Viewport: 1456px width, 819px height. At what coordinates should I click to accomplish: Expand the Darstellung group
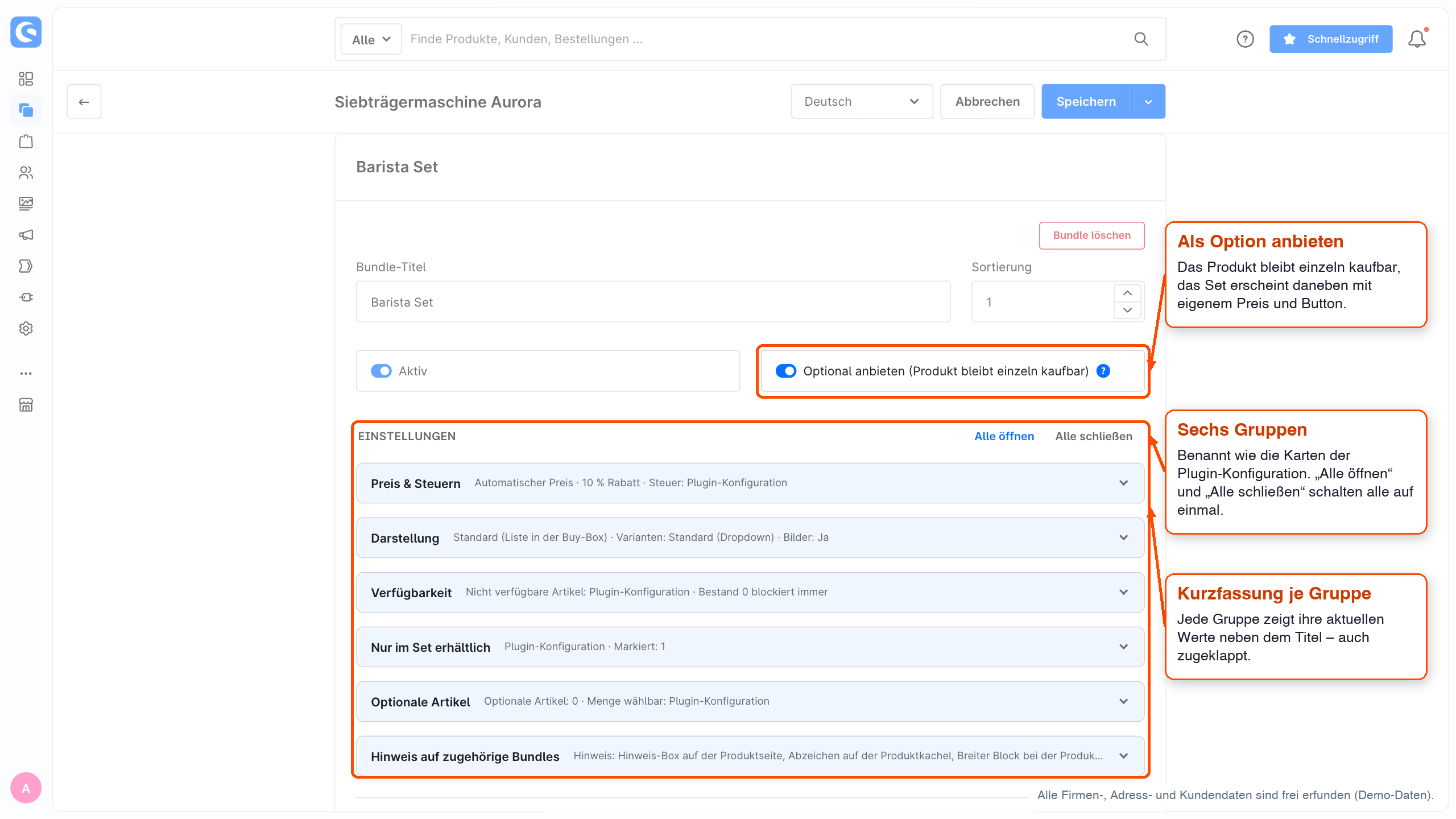point(750,537)
